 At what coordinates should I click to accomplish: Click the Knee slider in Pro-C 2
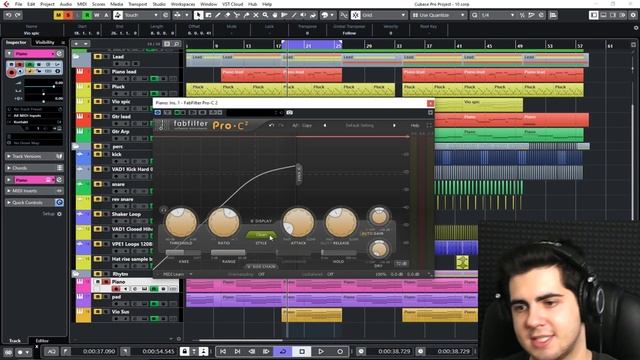(x=183, y=253)
